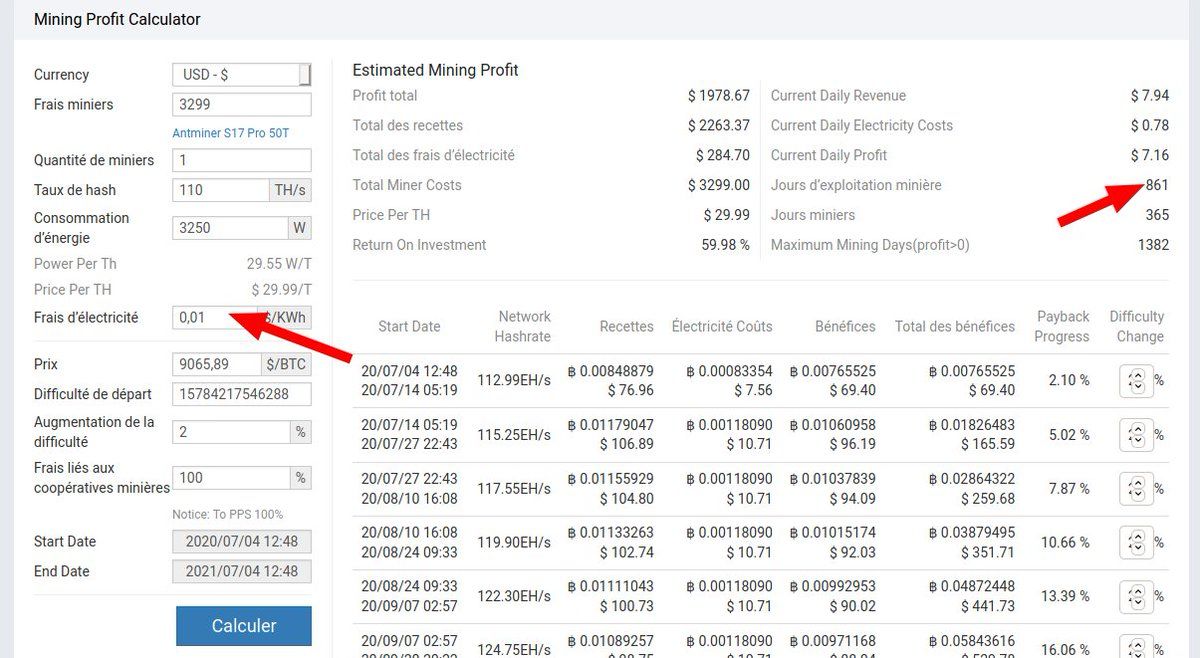The width and height of the screenshot is (1200, 658).
Task: Click the Quantité de miniers field
Action: 241,160
